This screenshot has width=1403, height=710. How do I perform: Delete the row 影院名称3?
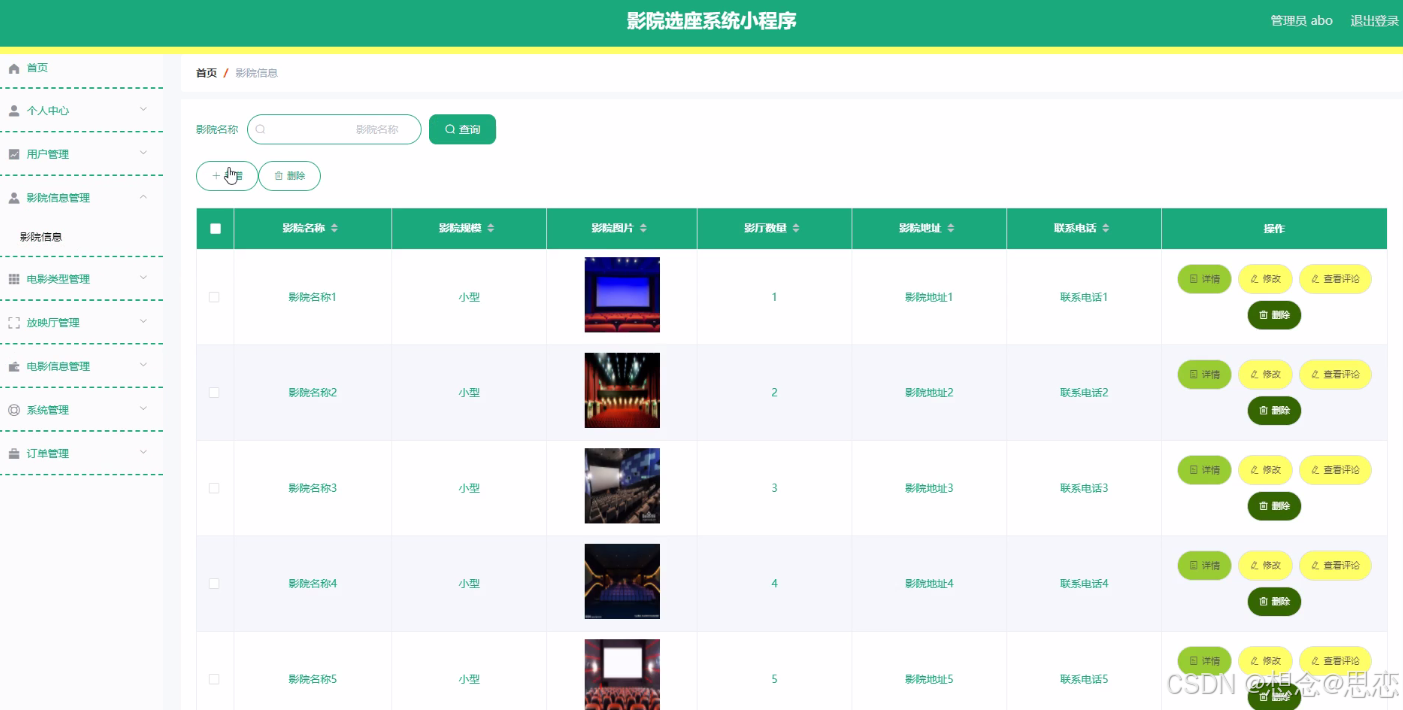pyautogui.click(x=1274, y=506)
